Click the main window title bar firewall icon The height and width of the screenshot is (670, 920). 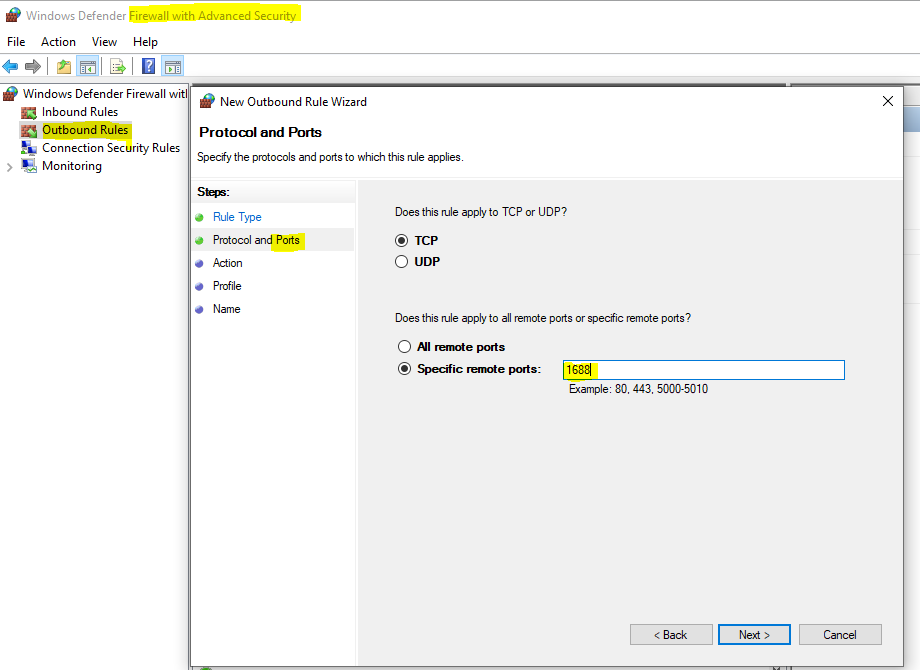coord(13,15)
